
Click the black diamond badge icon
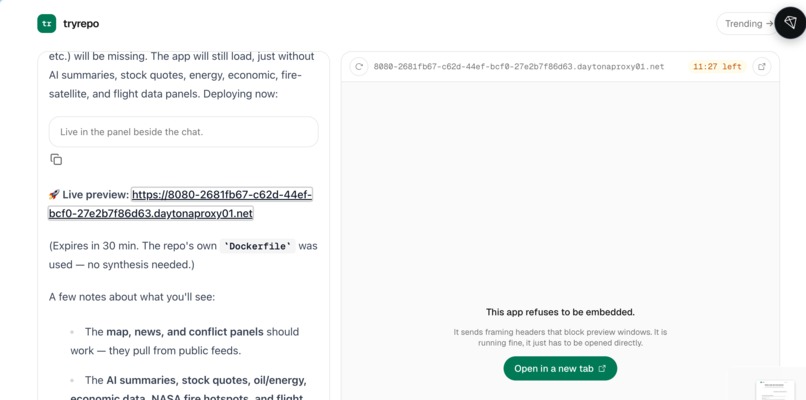(x=790, y=23)
